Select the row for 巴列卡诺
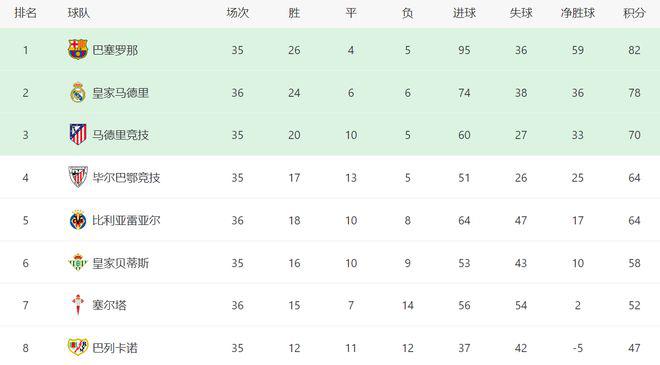Screen dimensions: 660x365 click(x=330, y=347)
